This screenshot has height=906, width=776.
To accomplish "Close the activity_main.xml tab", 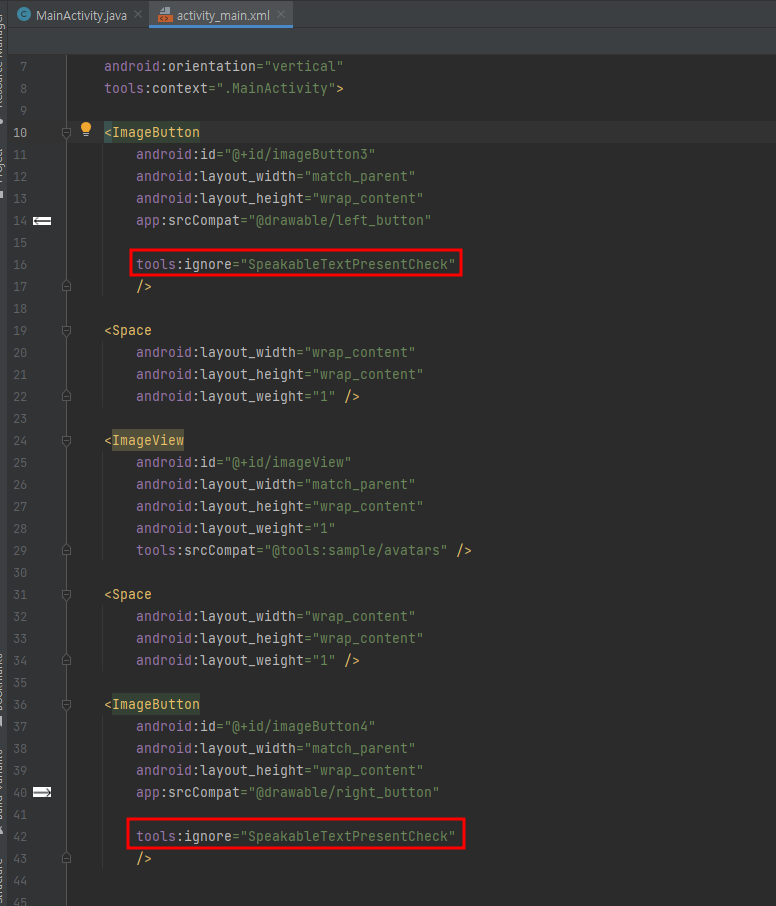I will coord(281,14).
